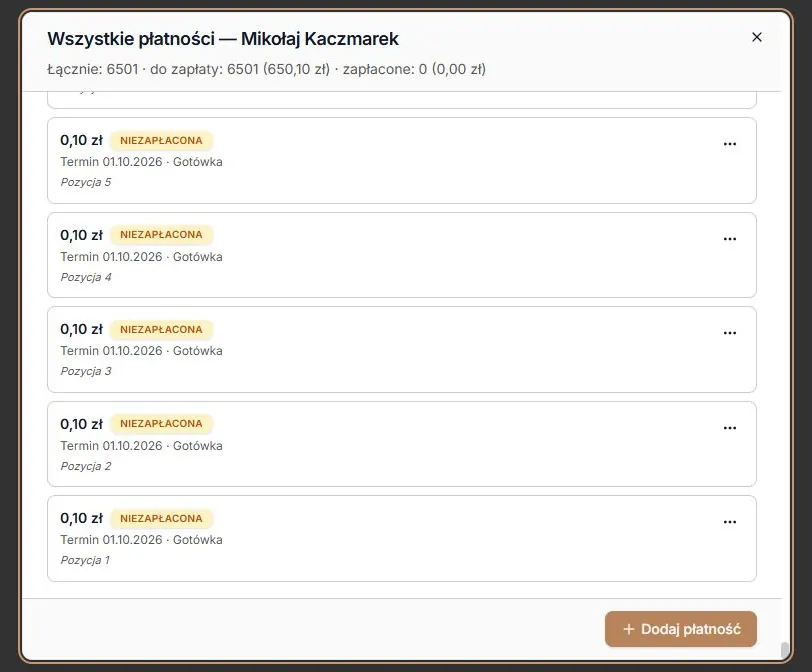Click the Pozycja 2 note text
This screenshot has width=812, height=672.
[85, 466]
